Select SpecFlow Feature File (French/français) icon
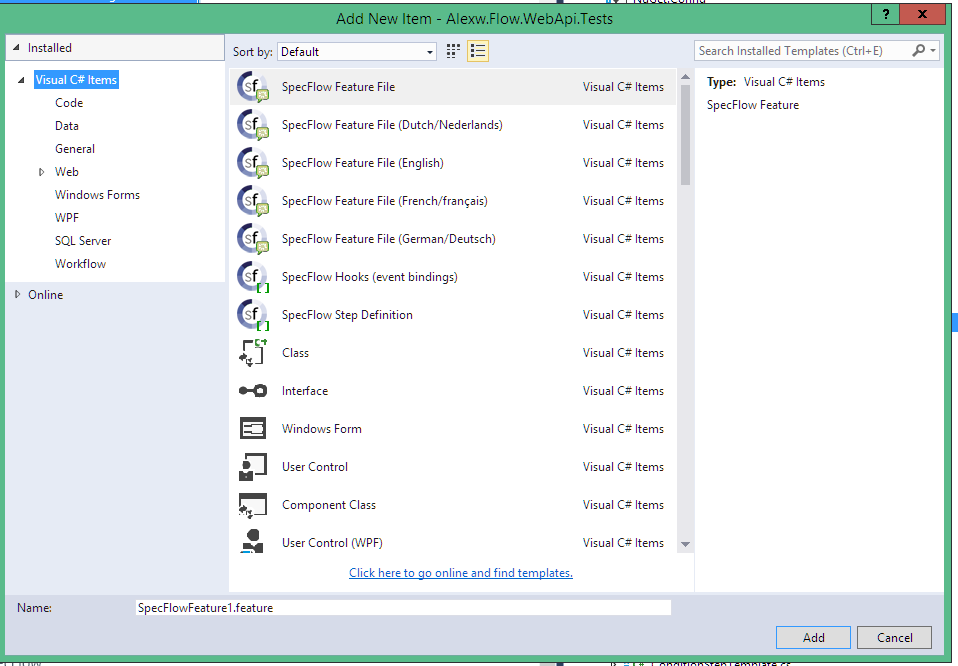 253,200
